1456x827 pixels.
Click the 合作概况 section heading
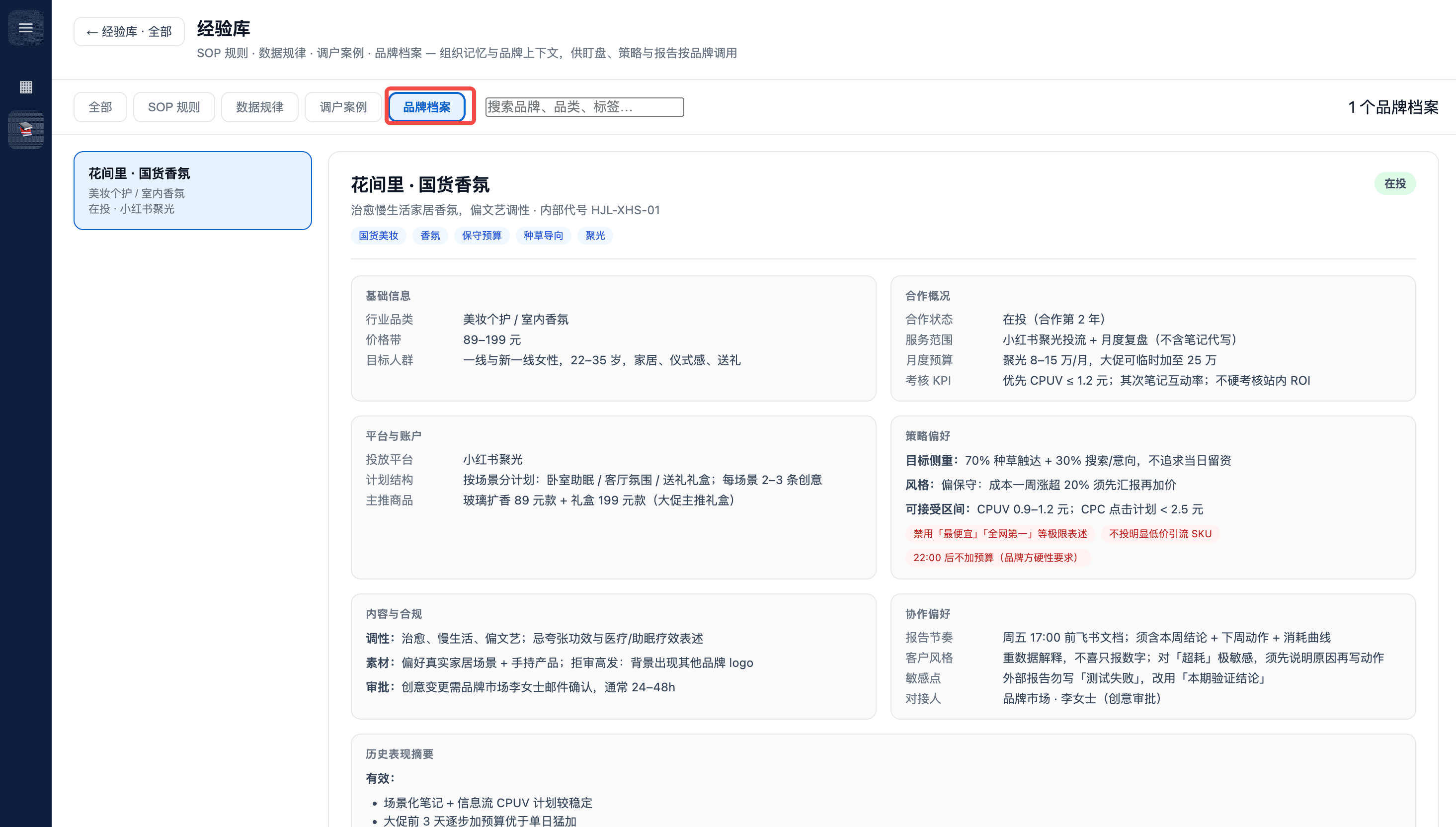coord(927,295)
